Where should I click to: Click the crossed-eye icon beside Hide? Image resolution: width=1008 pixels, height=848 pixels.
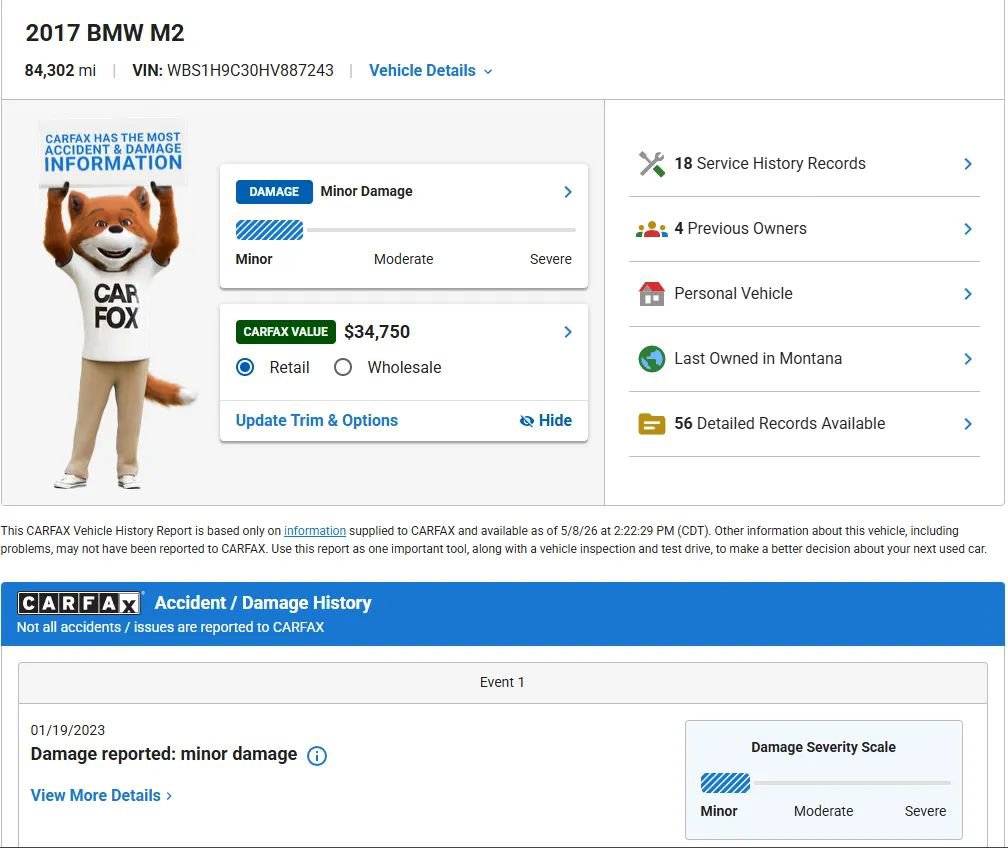[x=526, y=420]
